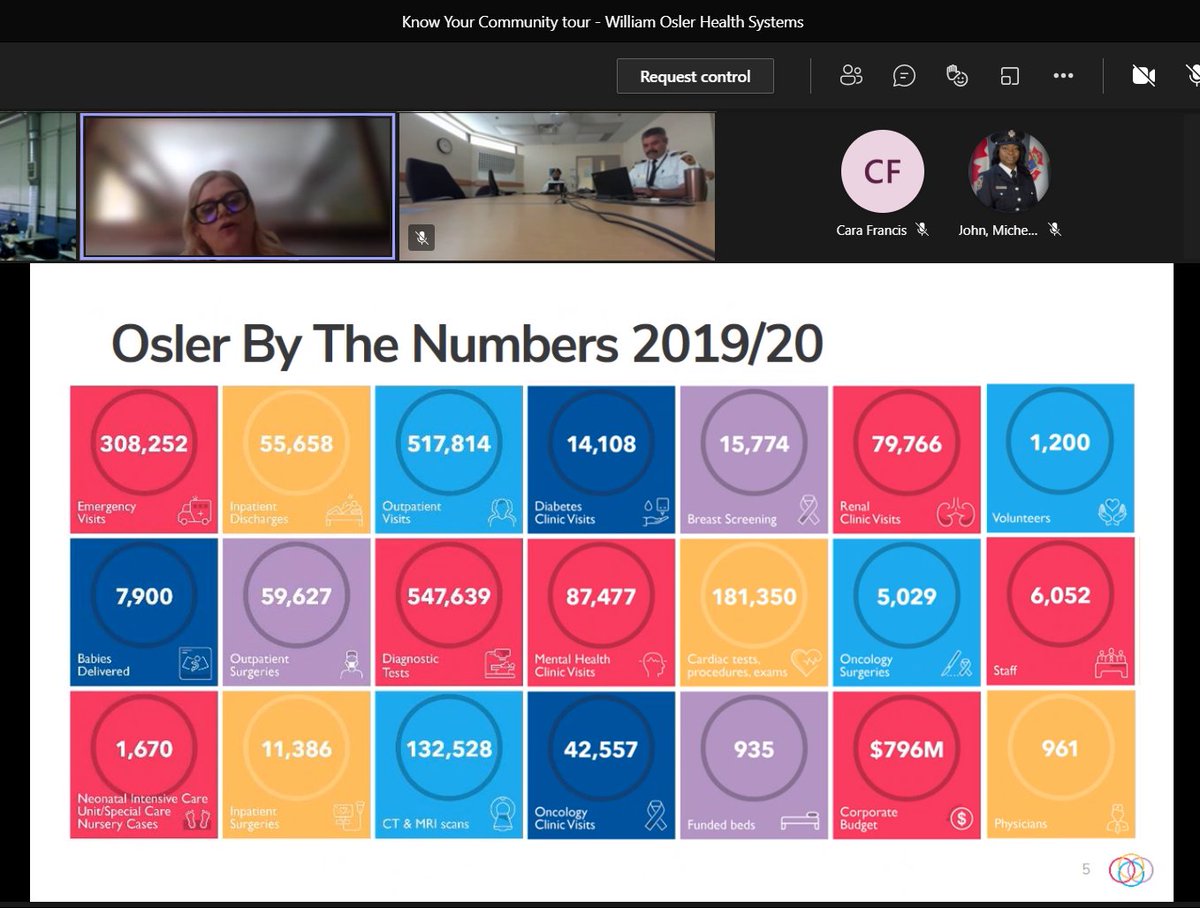The image size is (1200, 908).
Task: Click the 59,627 Outpatient Surgeries figure
Action: (296, 597)
